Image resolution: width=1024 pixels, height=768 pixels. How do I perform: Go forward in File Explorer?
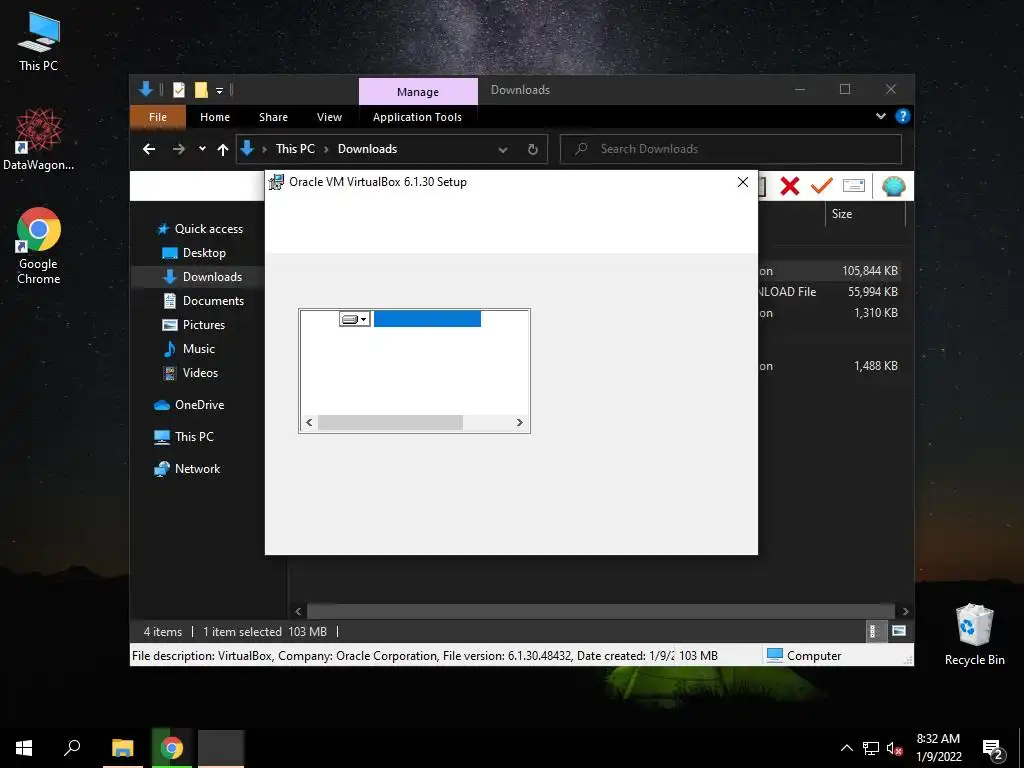coord(178,149)
